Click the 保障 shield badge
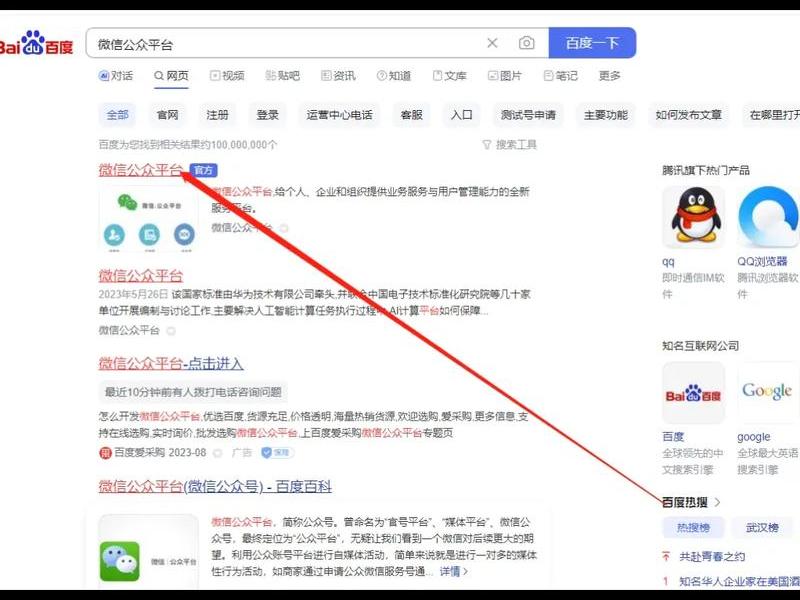This screenshot has width=800, height=600. coord(277,453)
